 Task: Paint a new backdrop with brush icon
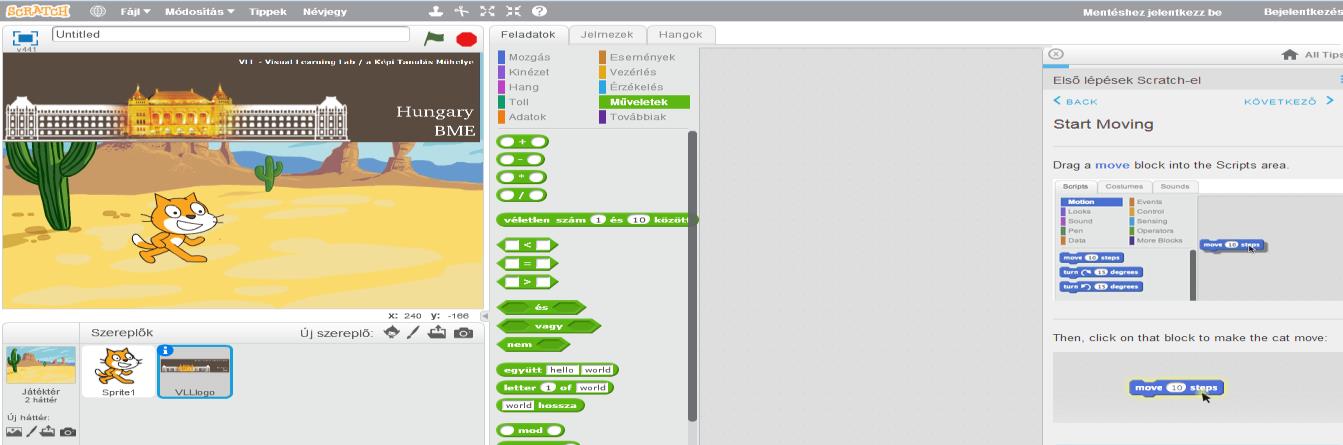click(x=32, y=432)
